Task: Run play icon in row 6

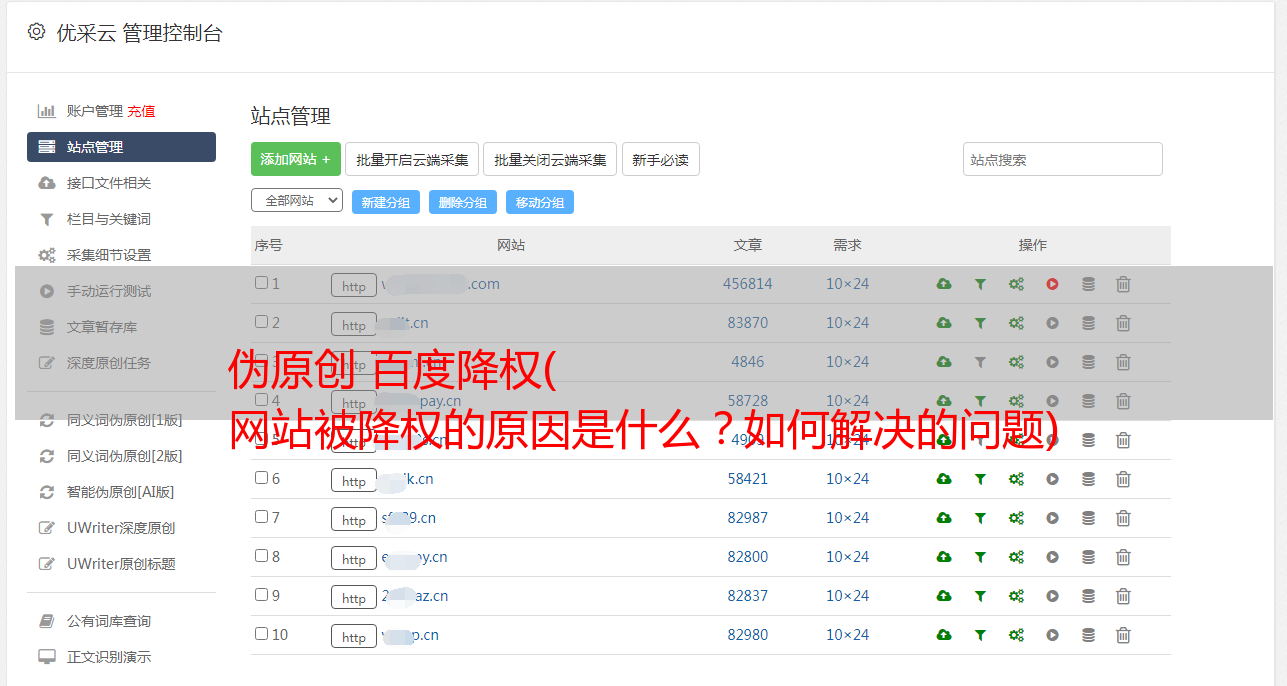Action: pos(1052,479)
